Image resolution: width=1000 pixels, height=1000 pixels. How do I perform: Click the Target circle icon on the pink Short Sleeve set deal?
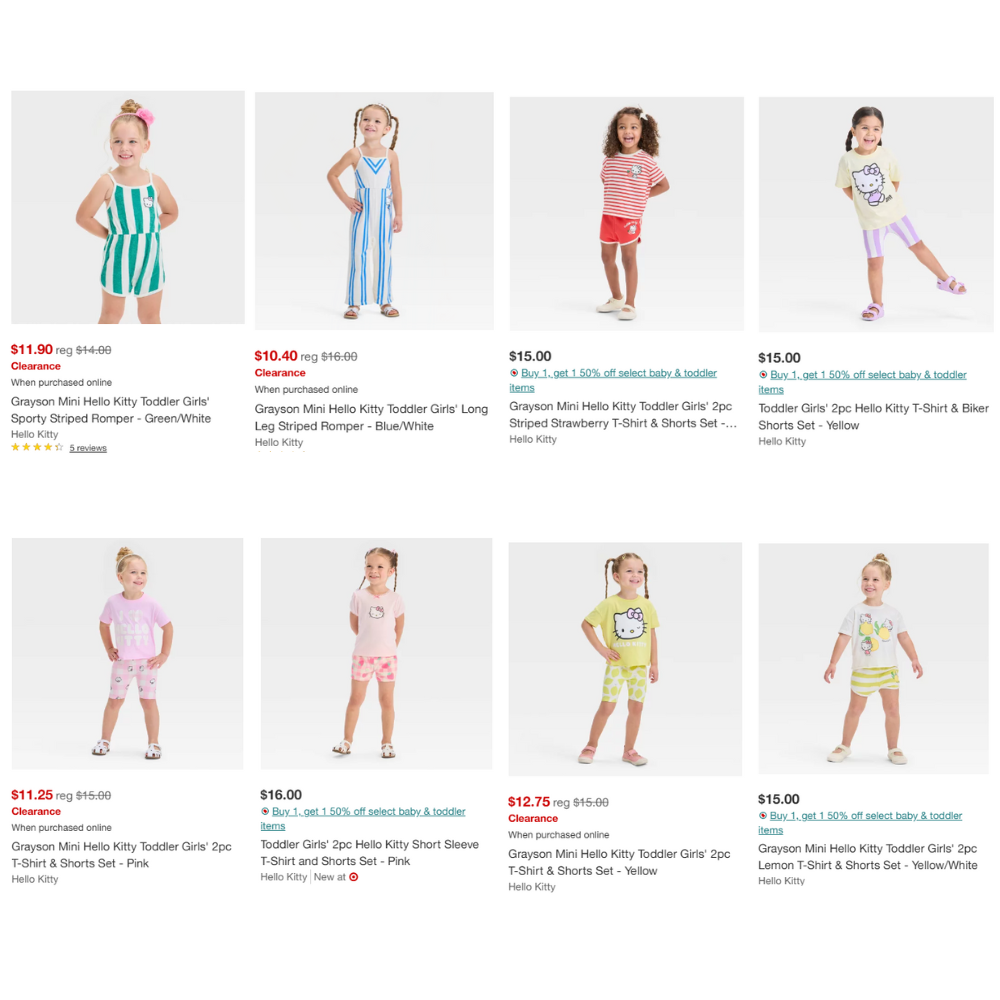click(x=265, y=811)
